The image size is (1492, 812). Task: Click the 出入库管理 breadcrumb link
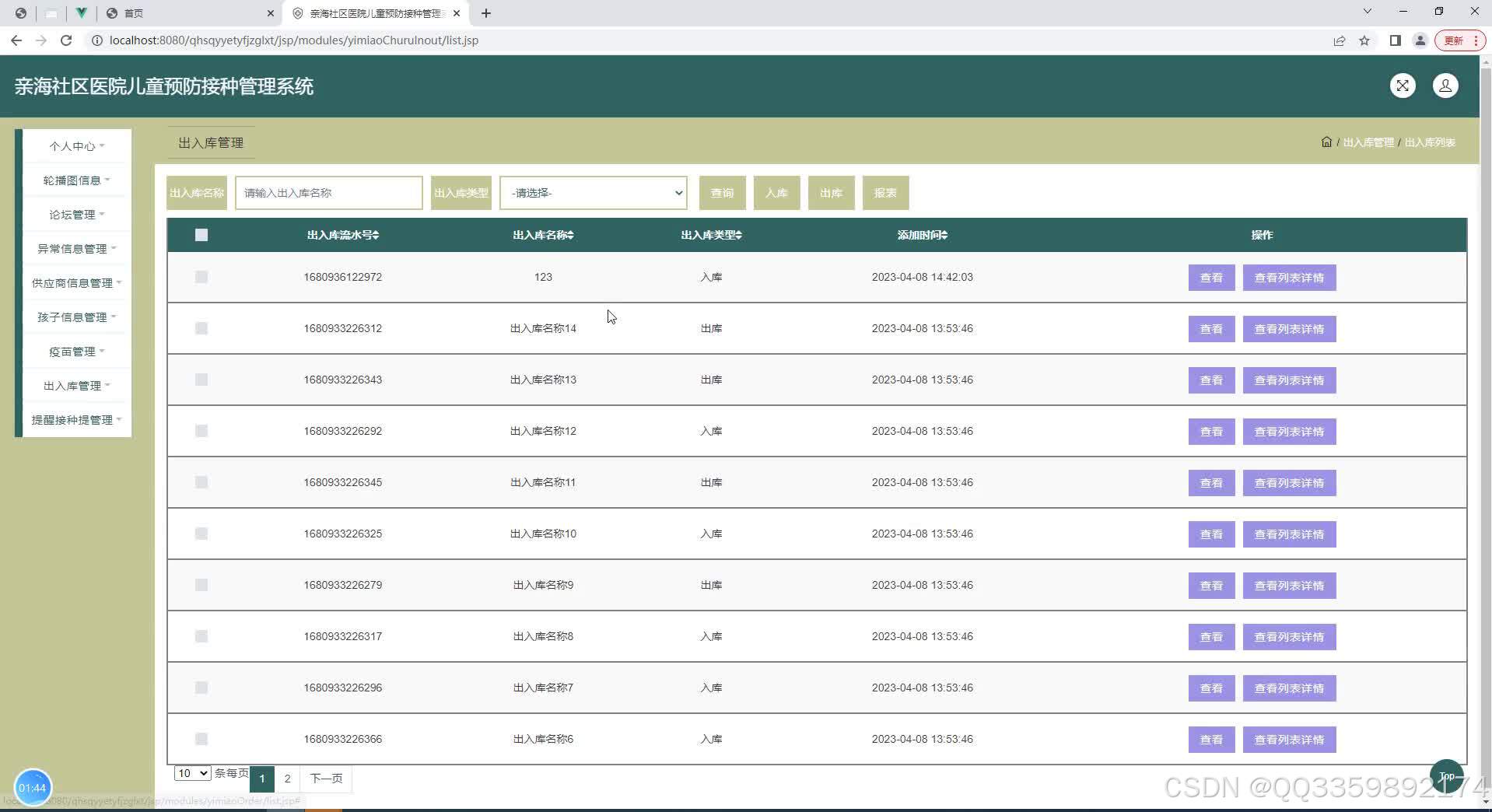coord(1368,142)
